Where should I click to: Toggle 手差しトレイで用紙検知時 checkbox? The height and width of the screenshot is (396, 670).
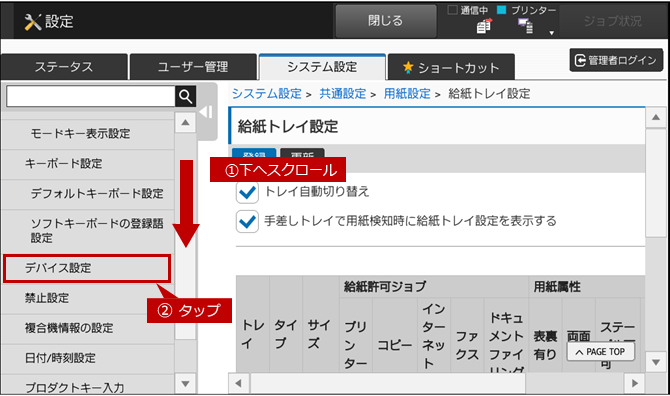point(247,221)
